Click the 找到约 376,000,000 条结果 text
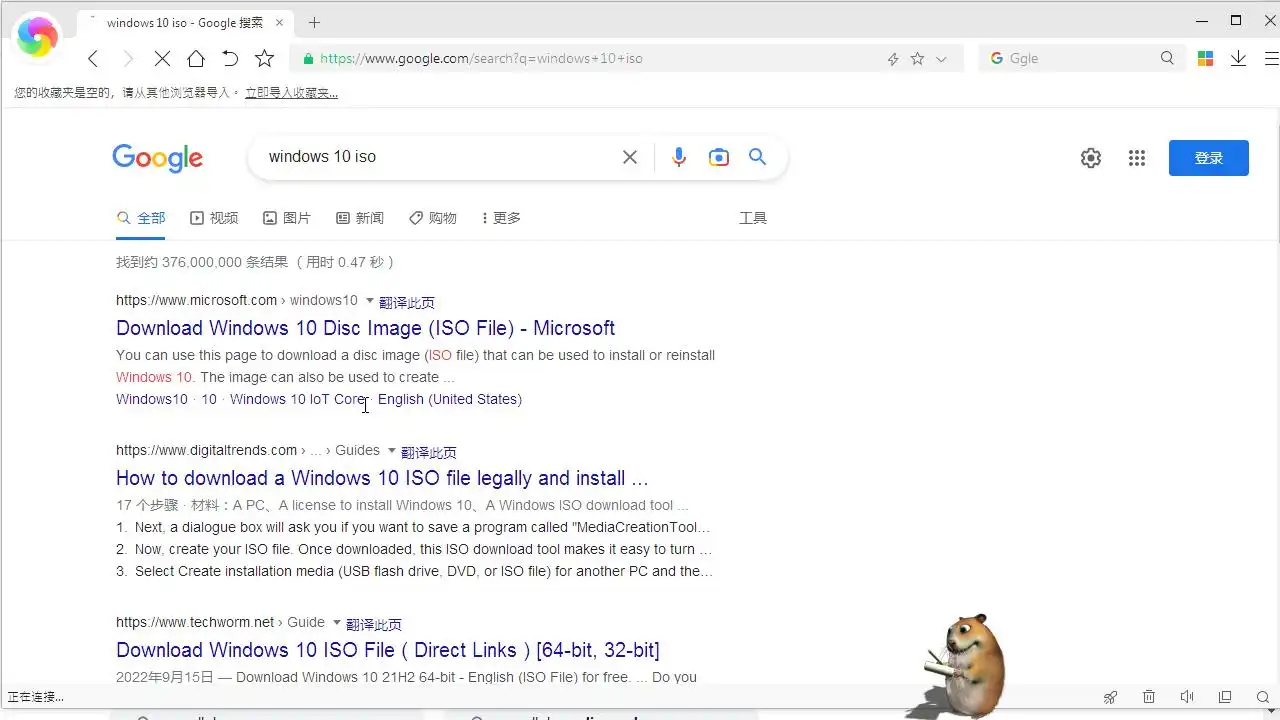Screen dimensions: 1280x720 coord(202,262)
